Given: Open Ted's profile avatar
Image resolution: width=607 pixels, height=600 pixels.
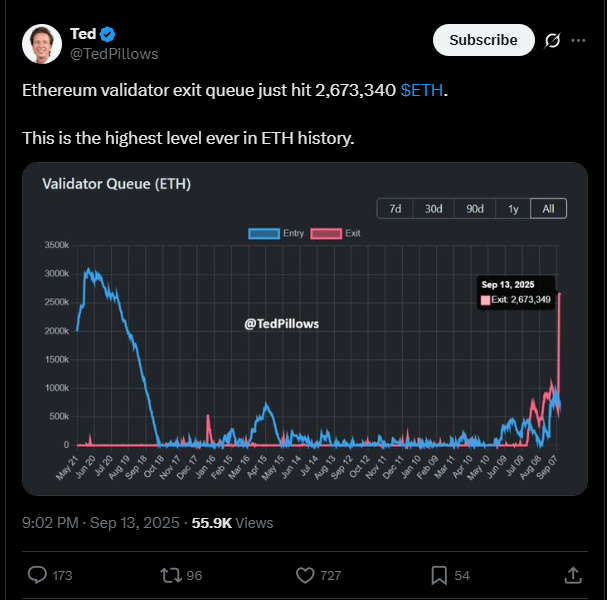Looking at the screenshot, I should click(42, 44).
